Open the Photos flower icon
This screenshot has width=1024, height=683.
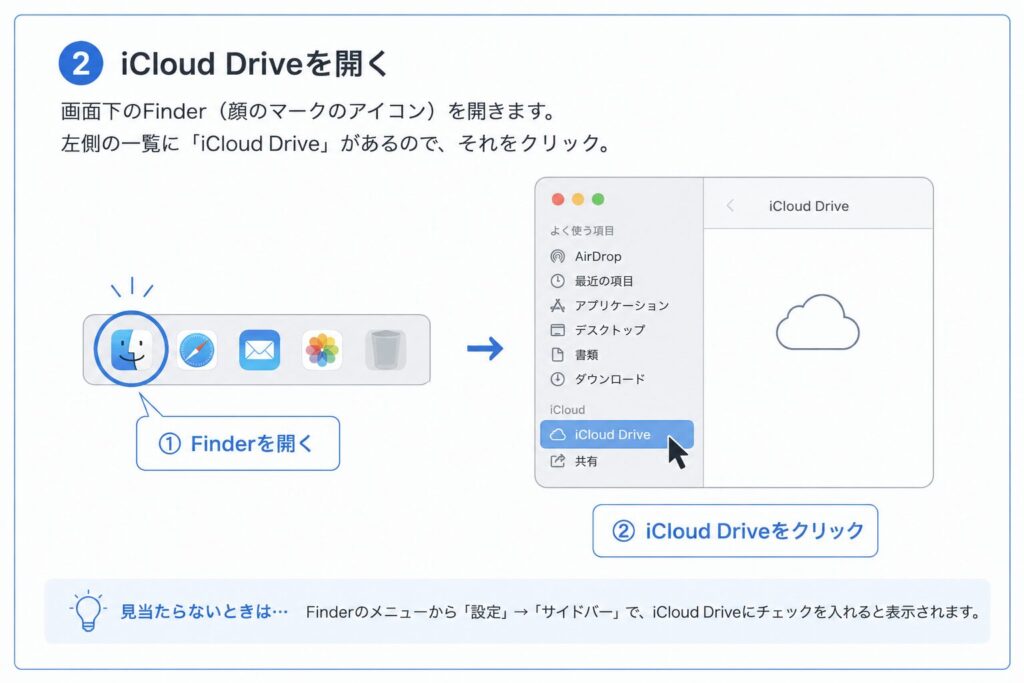click(x=322, y=350)
